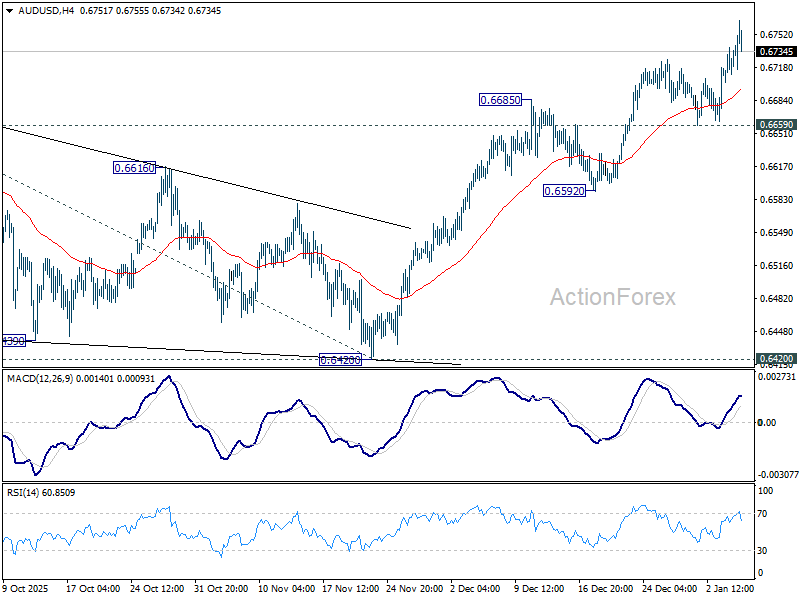Image resolution: width=800 pixels, height=600 pixels.
Task: Click the 17 Nov 12:00 time label
Action: (x=350, y=588)
